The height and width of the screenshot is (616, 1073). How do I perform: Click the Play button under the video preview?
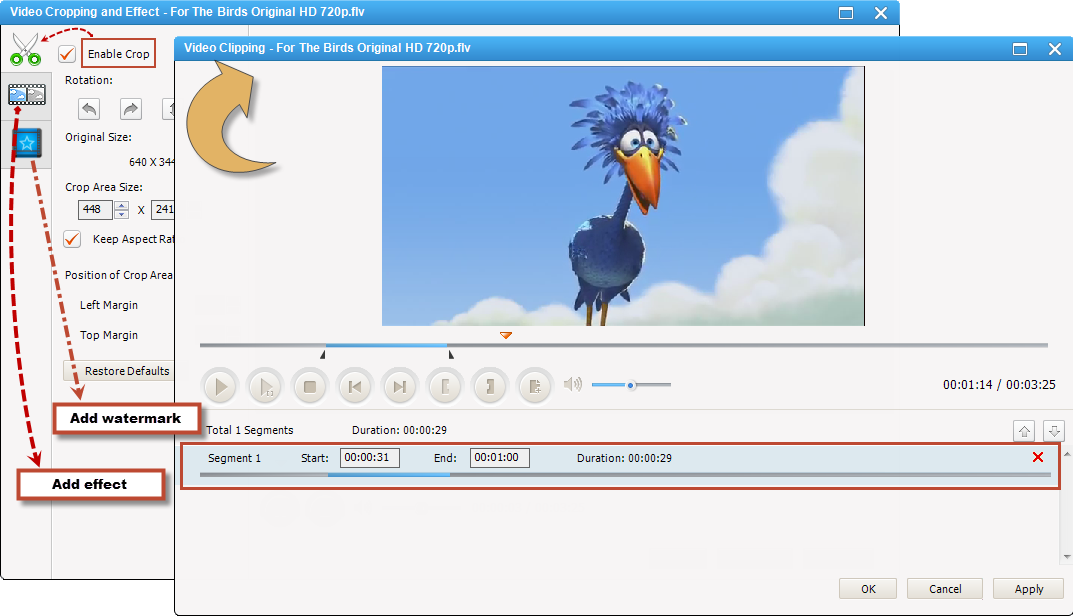[220, 386]
